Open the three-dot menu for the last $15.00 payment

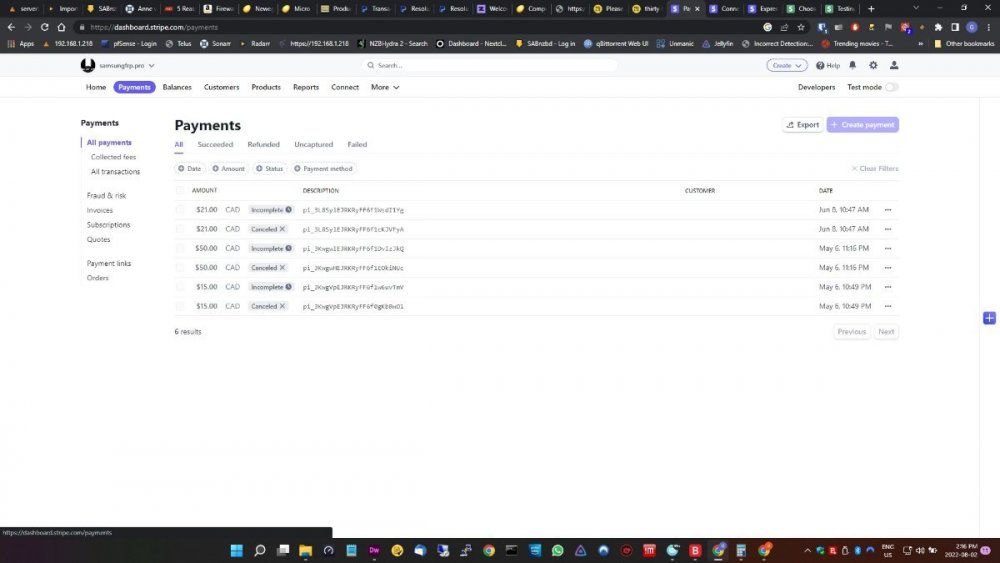click(887, 306)
